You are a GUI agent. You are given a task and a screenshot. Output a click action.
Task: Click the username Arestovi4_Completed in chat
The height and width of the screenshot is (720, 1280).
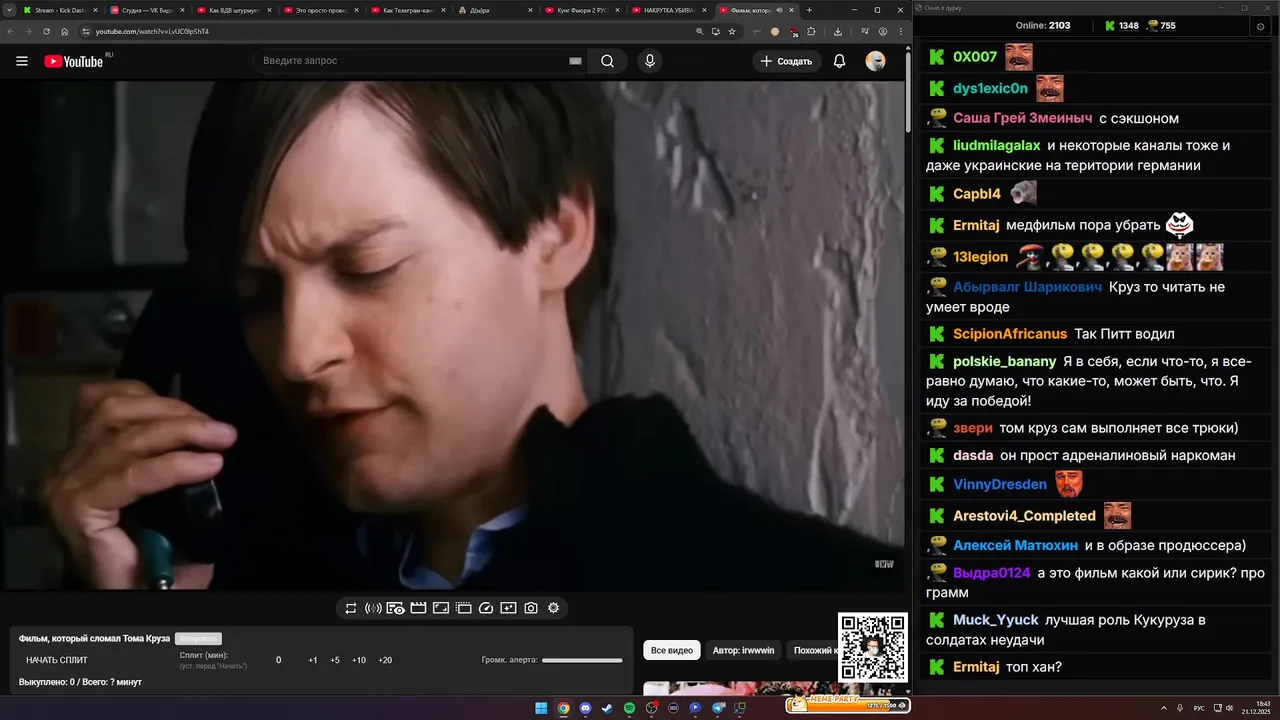point(1024,516)
